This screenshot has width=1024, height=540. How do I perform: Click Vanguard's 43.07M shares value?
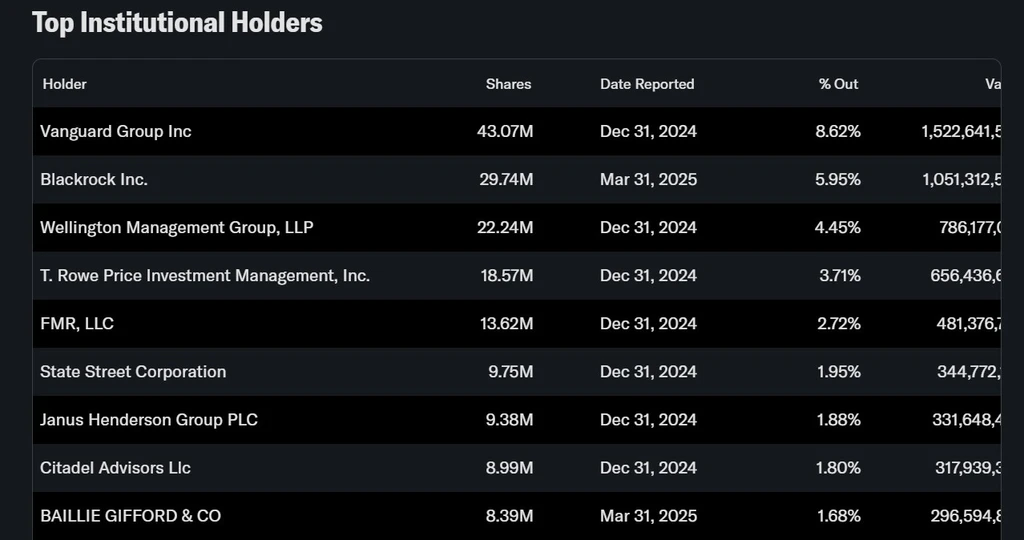point(505,131)
